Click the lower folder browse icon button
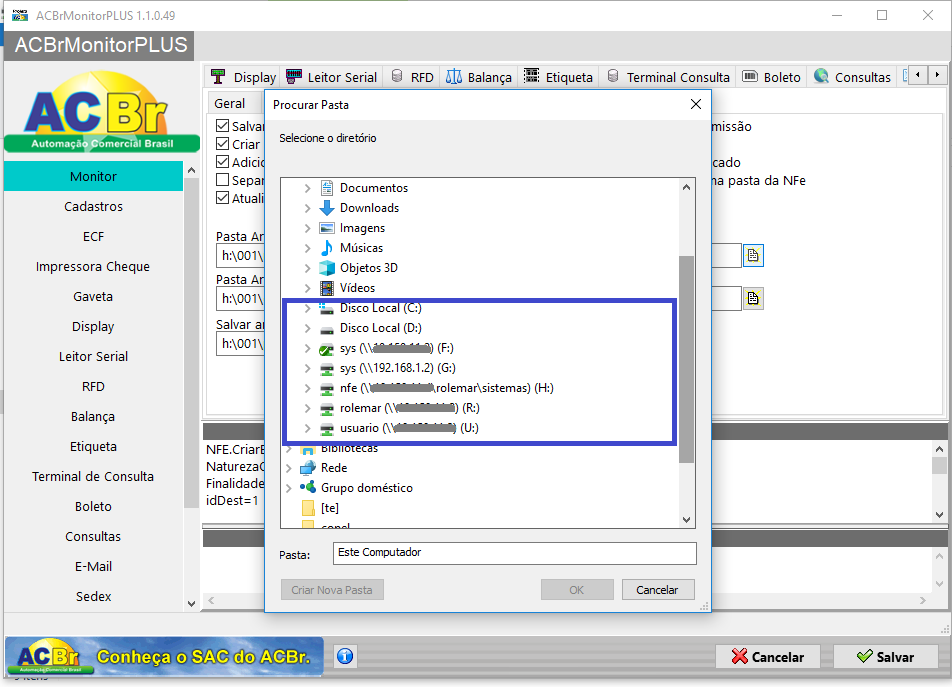The width and height of the screenshot is (952, 687). pyautogui.click(x=753, y=298)
